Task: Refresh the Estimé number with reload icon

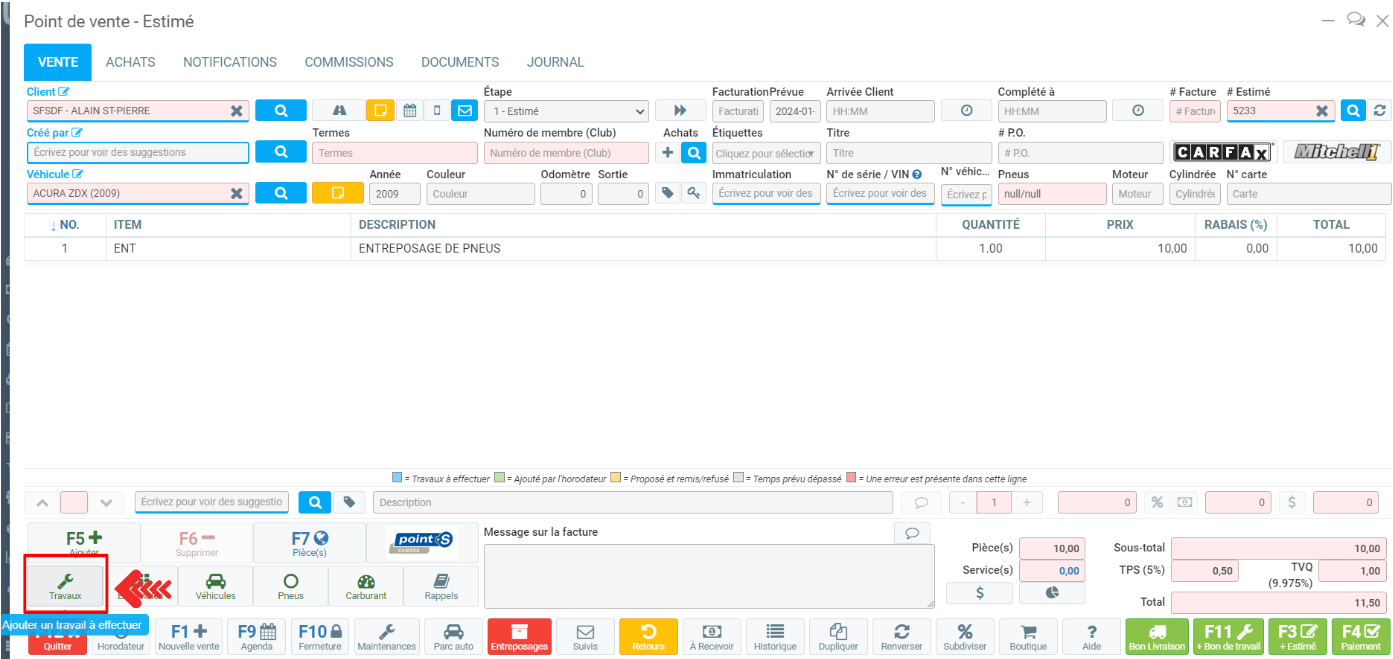Action: tap(1380, 111)
